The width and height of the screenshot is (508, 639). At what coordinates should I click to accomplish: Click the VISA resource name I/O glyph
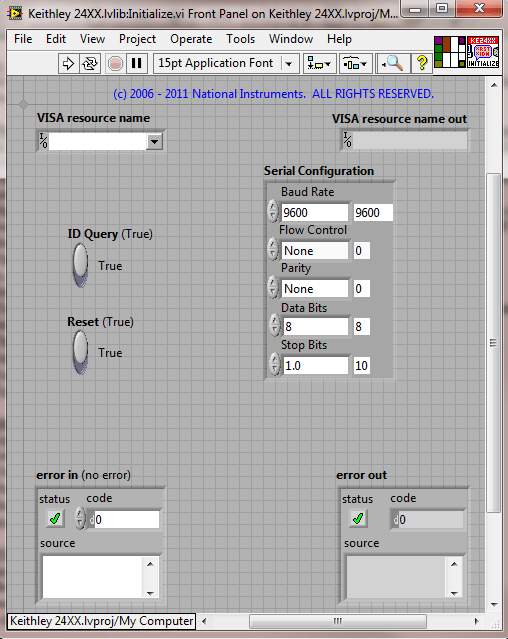coord(43,141)
